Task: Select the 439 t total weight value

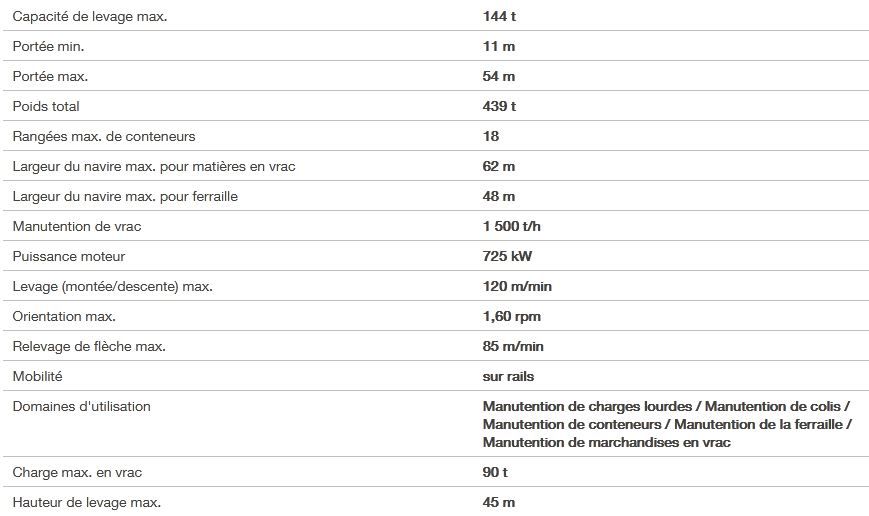Action: pyautogui.click(x=499, y=107)
